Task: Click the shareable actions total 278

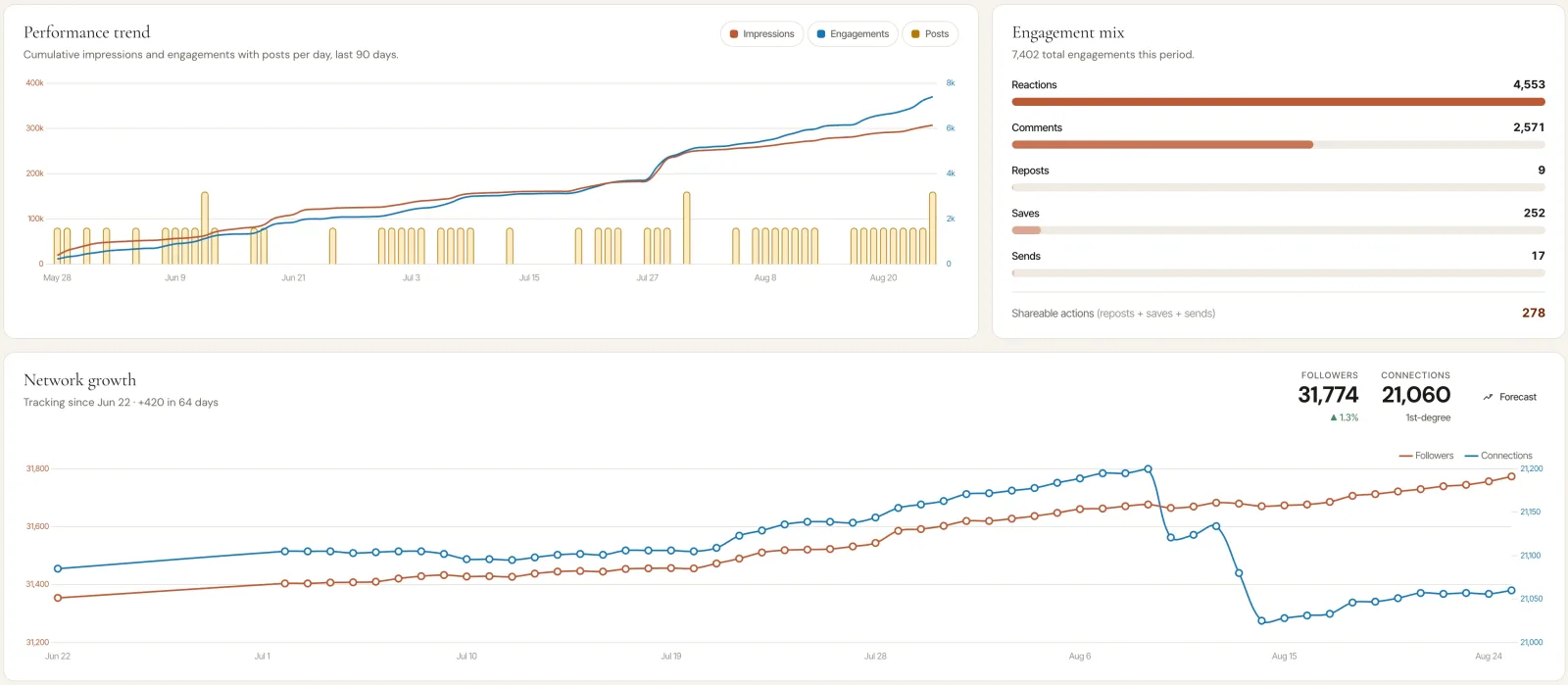Action: pyautogui.click(x=1534, y=313)
